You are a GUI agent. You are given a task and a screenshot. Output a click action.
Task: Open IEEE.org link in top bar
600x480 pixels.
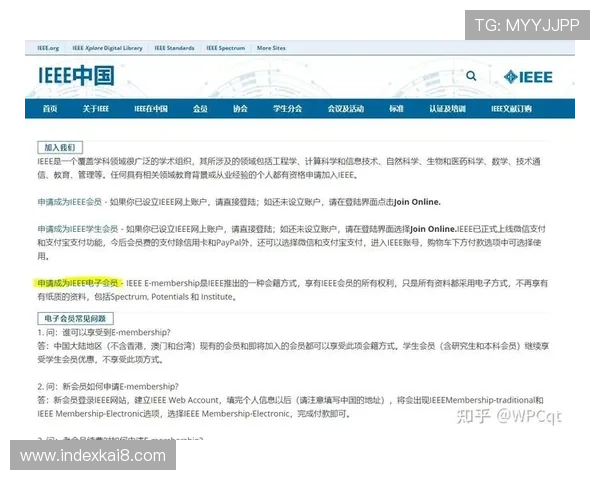[x=48, y=48]
